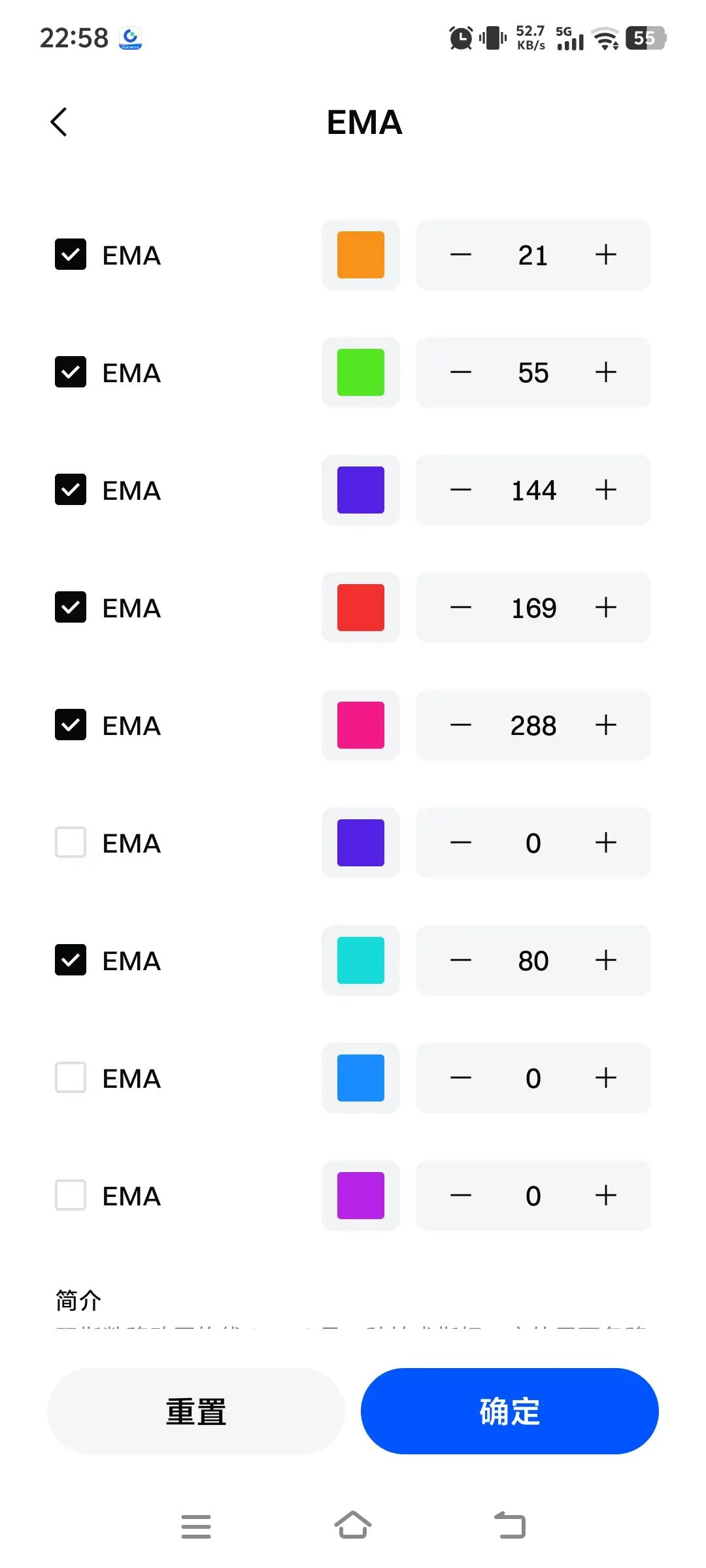Open the alarm icon in status bar
The height and width of the screenshot is (1568, 706).
(461, 38)
